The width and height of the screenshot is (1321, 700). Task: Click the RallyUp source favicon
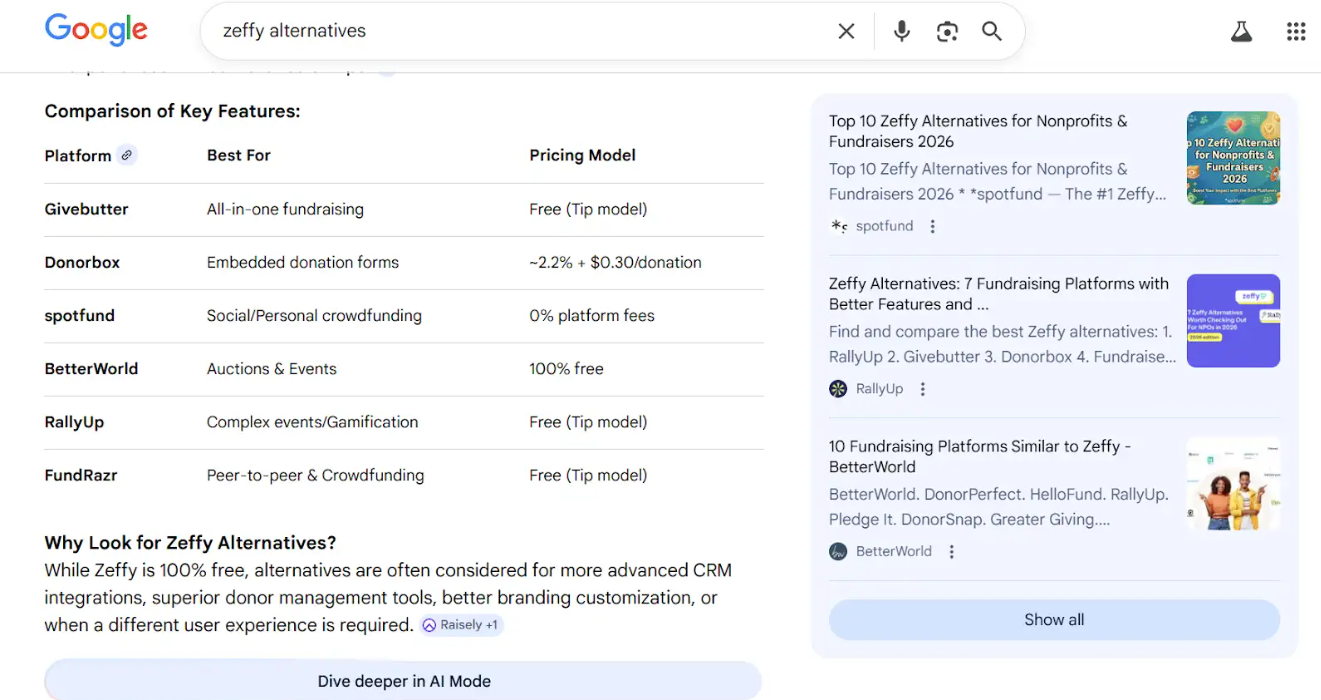(x=838, y=389)
